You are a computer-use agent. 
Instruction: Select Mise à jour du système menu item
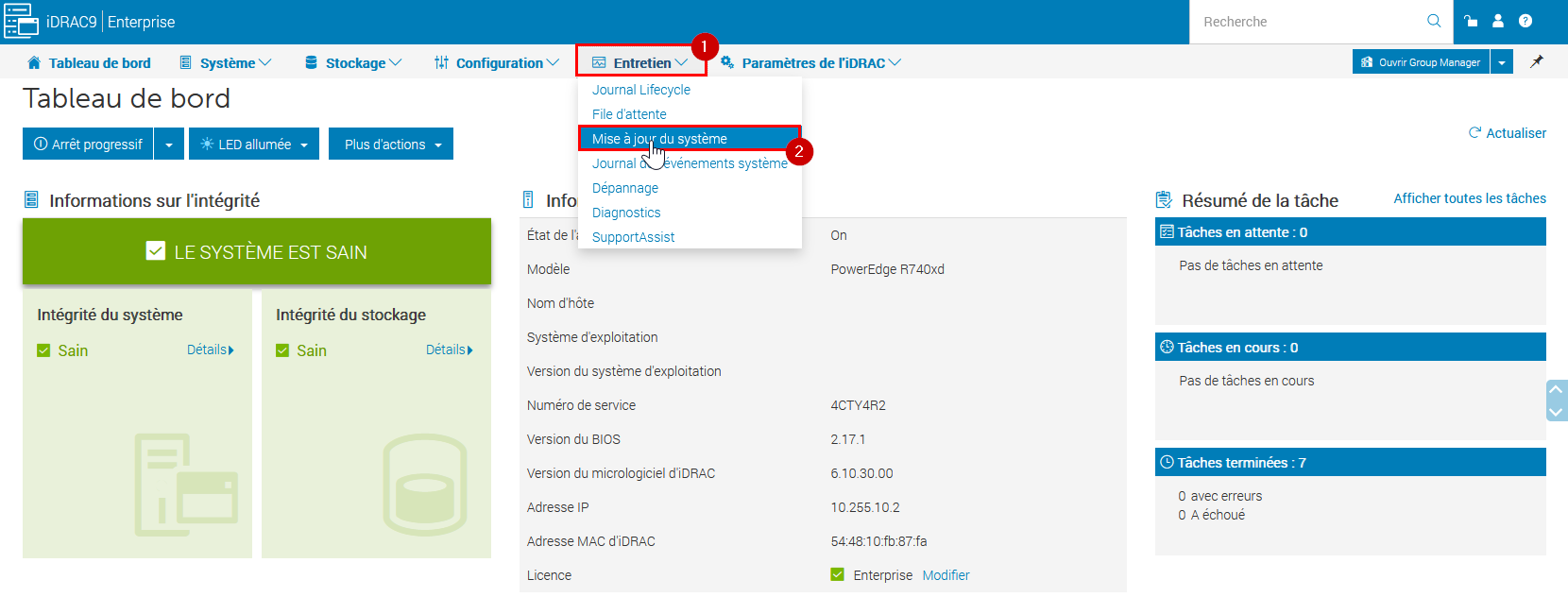coord(659,139)
